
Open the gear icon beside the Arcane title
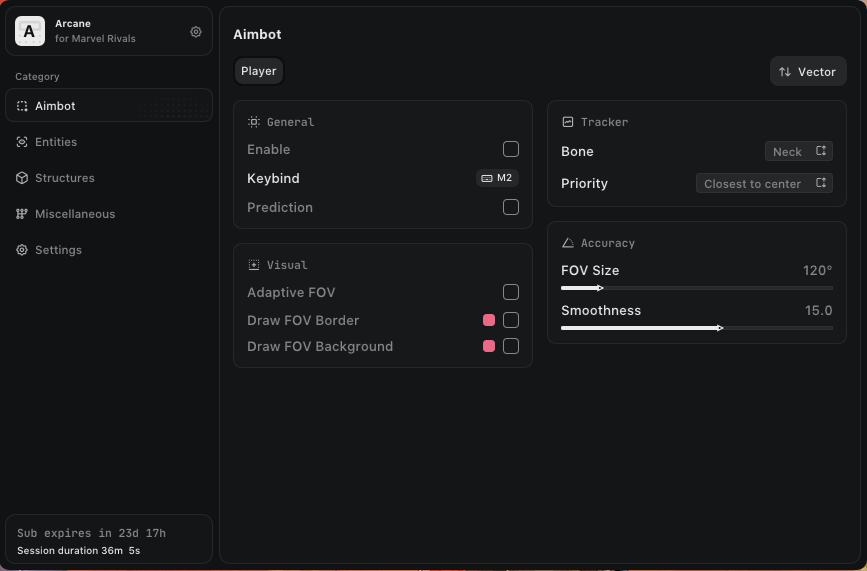[x=196, y=32]
